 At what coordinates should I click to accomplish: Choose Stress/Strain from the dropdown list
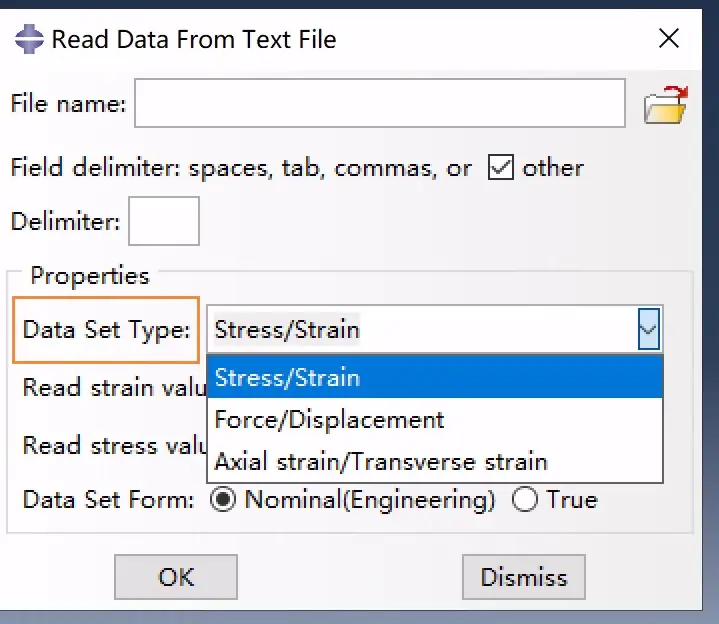435,378
